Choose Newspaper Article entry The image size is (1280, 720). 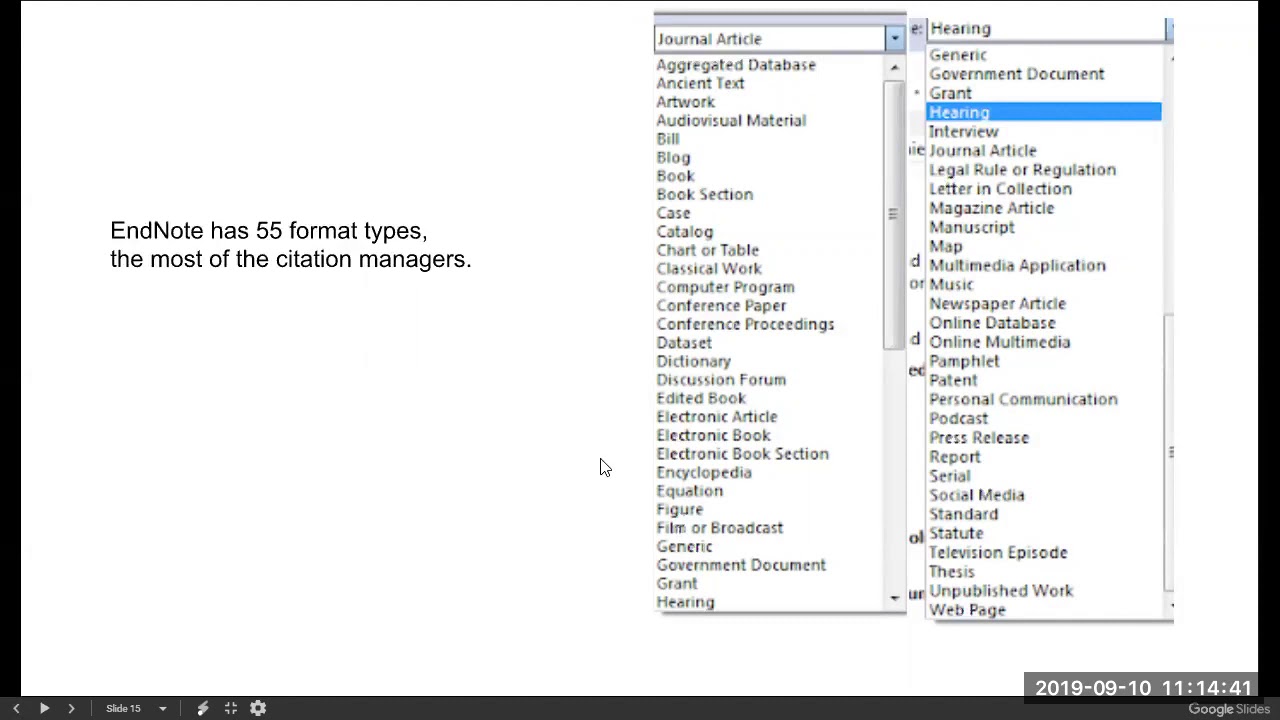[x=997, y=303]
